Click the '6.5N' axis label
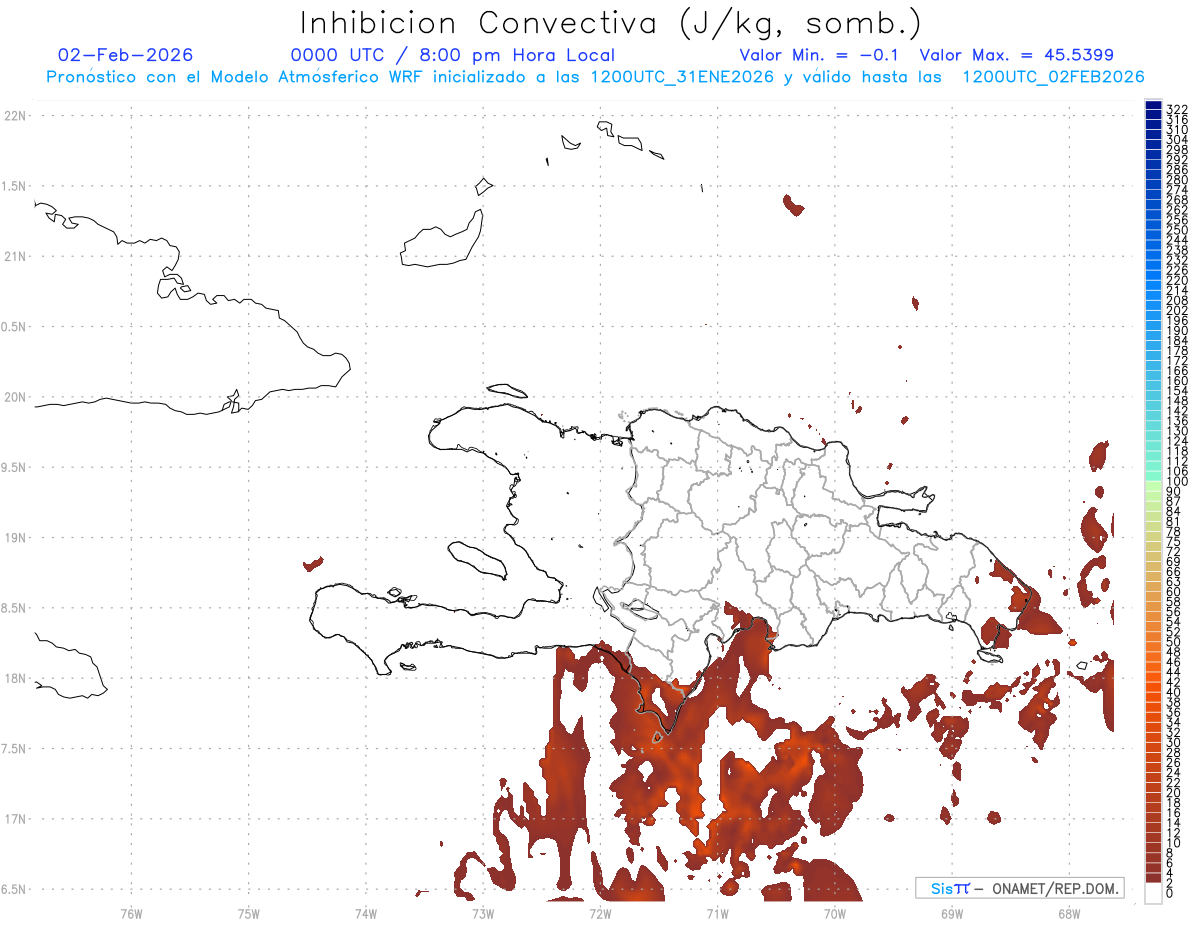1200x927 pixels. (15, 889)
